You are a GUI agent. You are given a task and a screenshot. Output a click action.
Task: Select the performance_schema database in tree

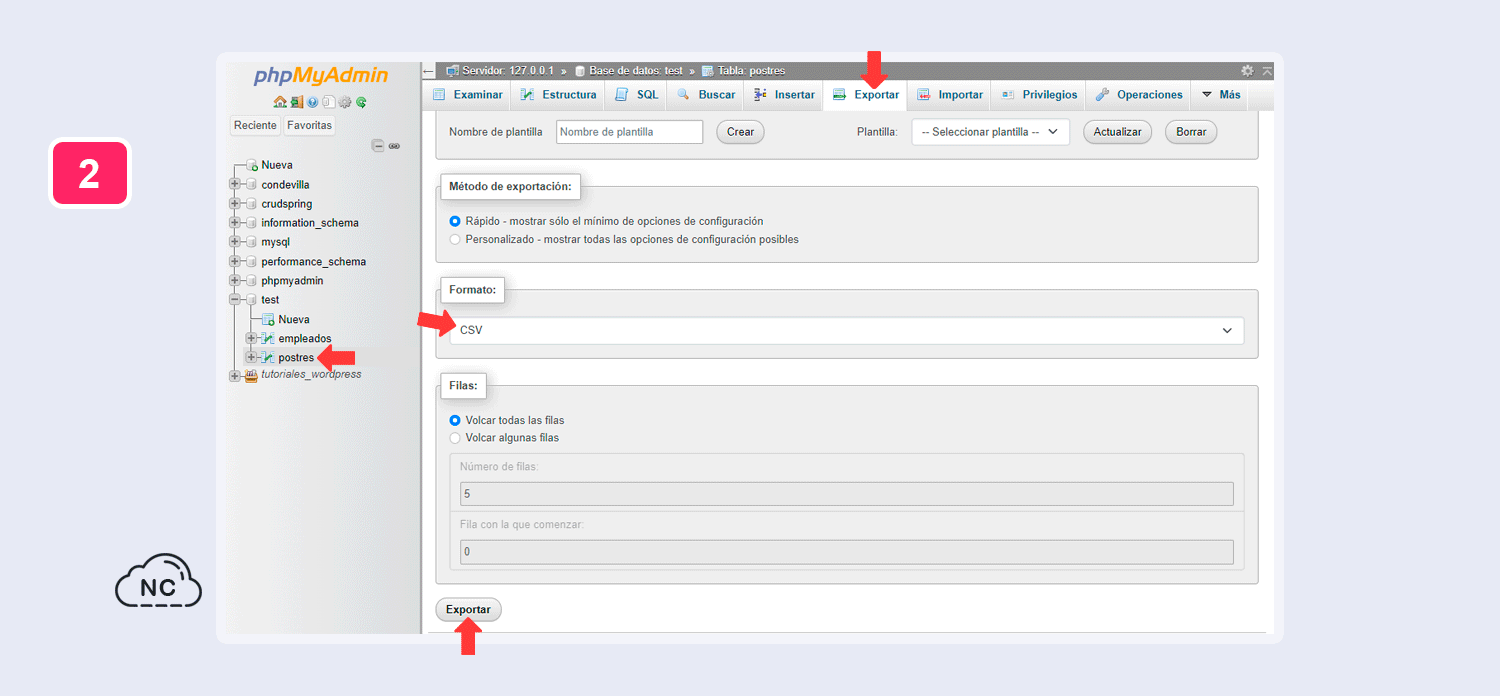pyautogui.click(x=314, y=262)
